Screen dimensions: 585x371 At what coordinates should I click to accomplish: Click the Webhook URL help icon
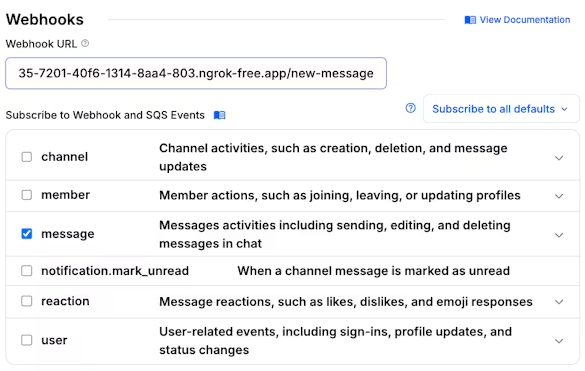[85, 43]
